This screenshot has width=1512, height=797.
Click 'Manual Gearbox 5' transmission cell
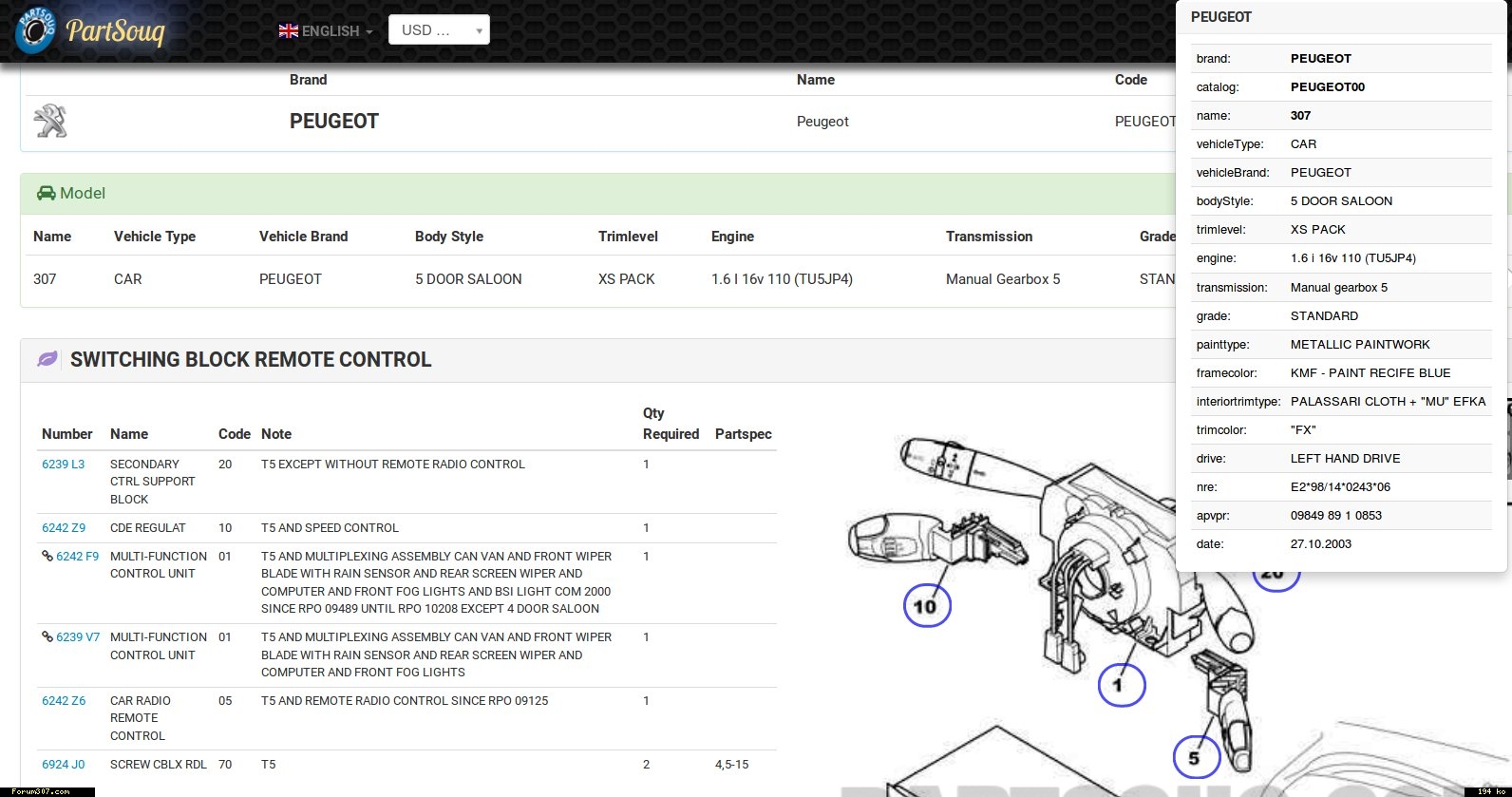click(x=1003, y=279)
